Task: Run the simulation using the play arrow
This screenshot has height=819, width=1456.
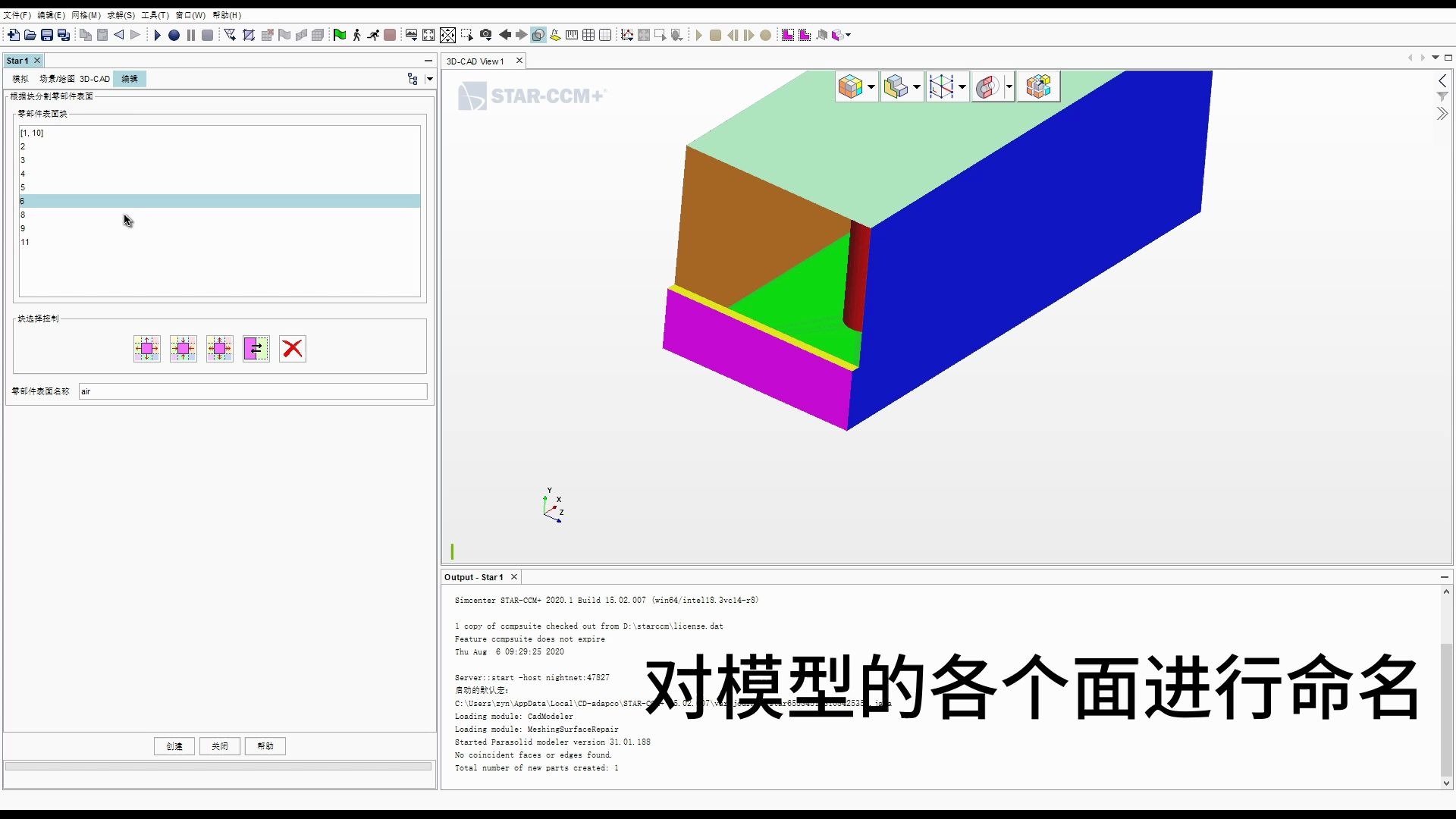Action: coord(157,35)
